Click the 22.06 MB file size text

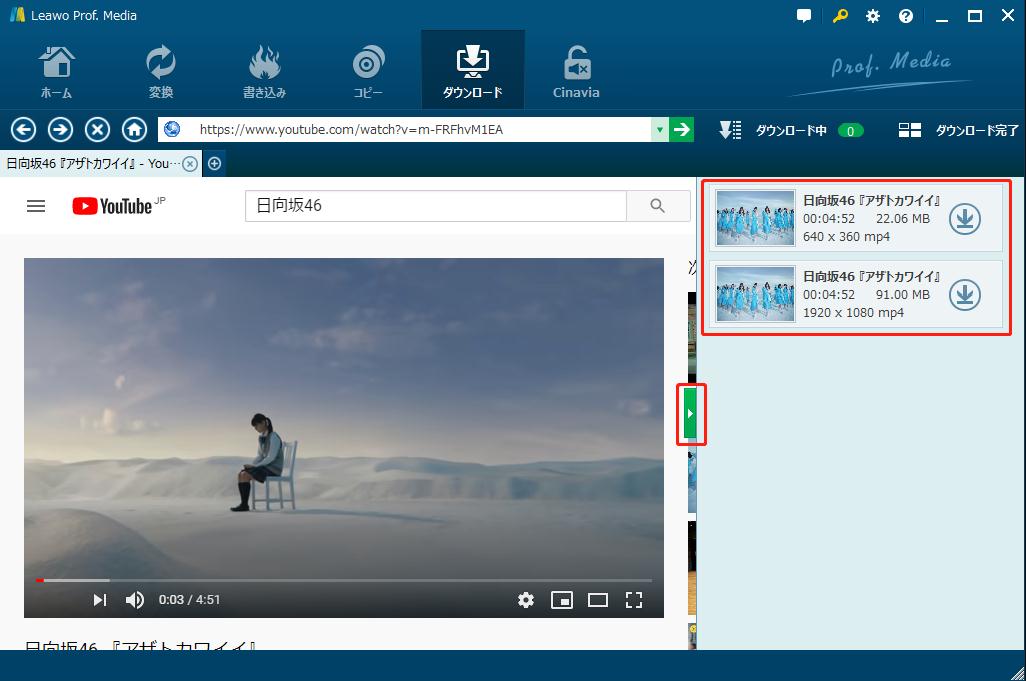(x=903, y=218)
